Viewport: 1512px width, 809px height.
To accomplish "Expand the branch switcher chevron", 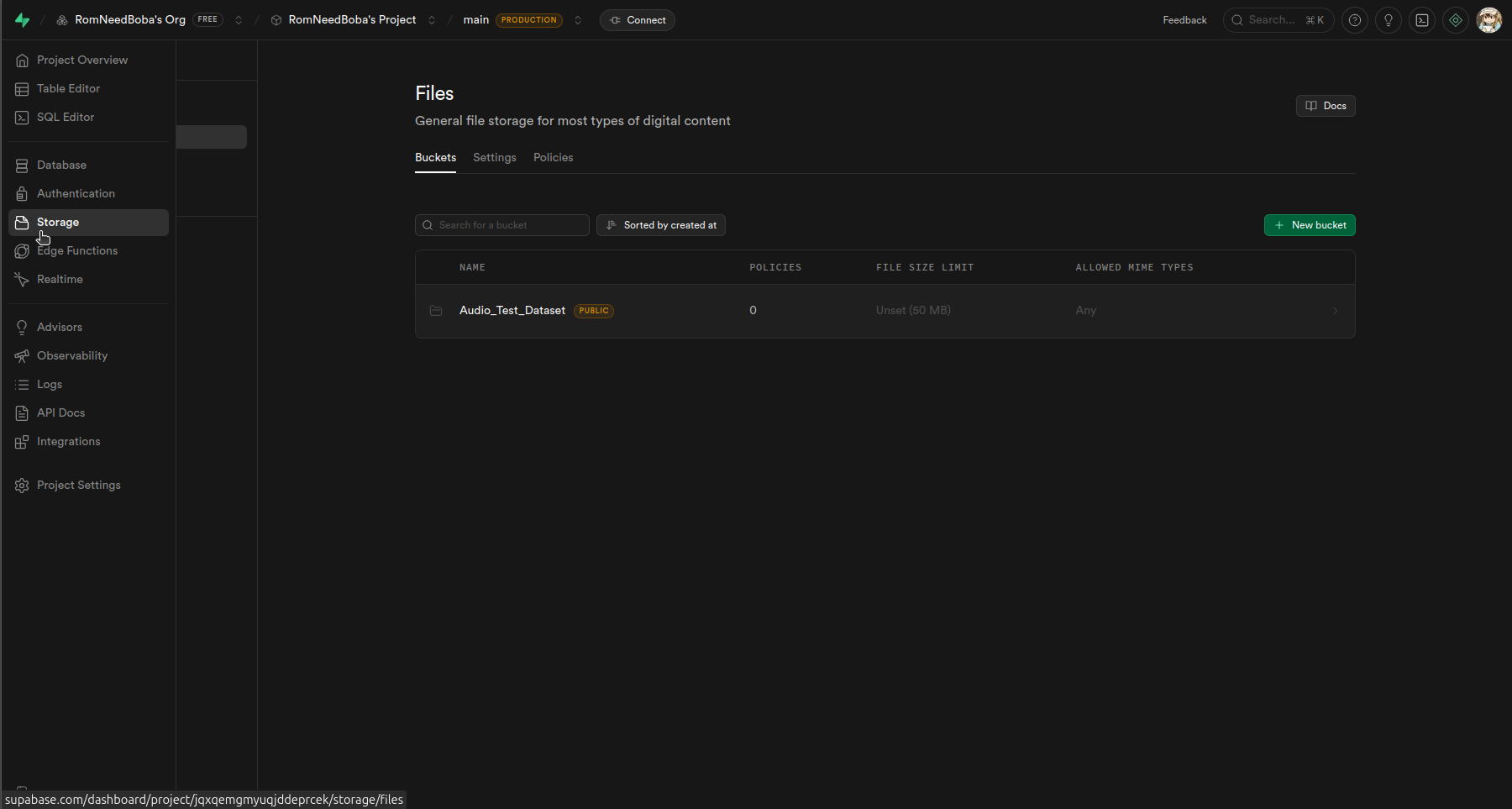I will (x=578, y=20).
